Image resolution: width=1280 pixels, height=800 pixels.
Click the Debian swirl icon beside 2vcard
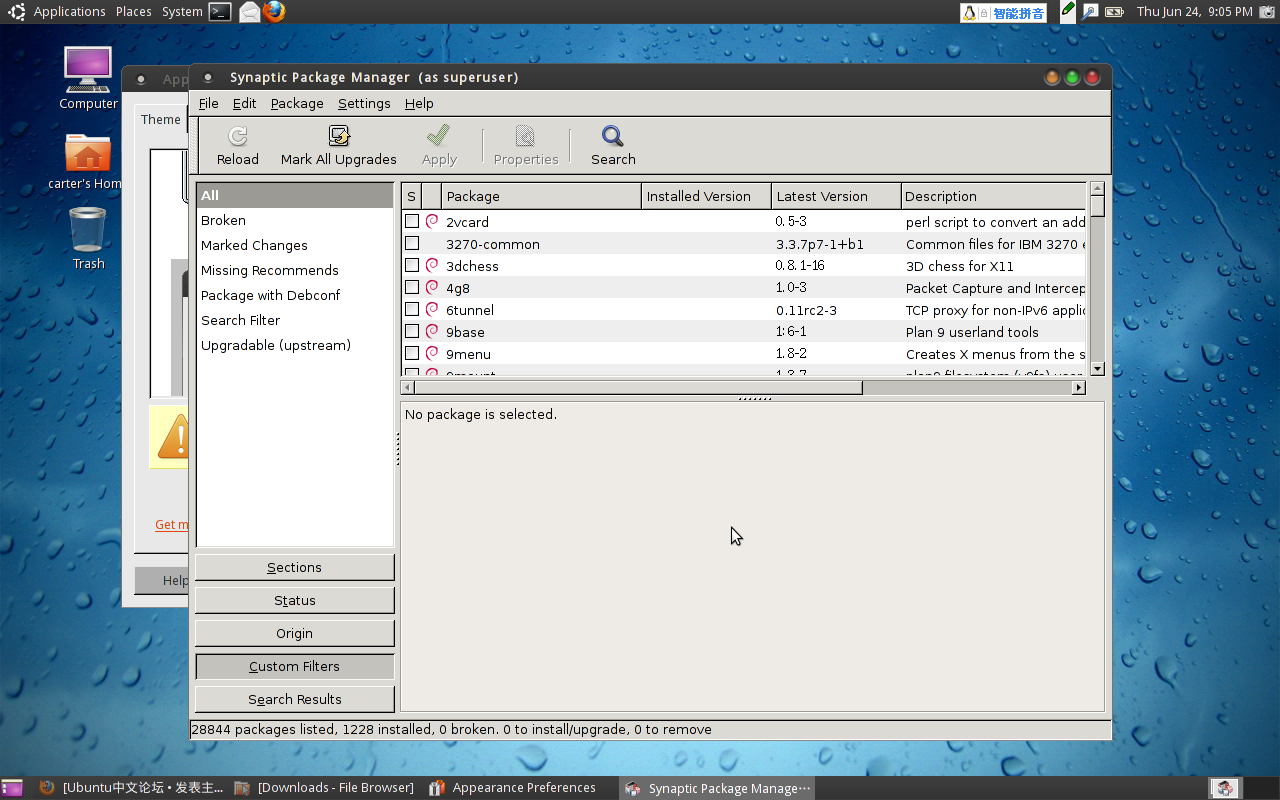tap(432, 221)
